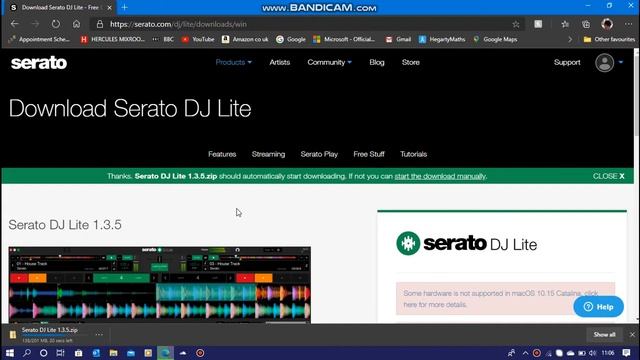The width and height of the screenshot is (640, 360).
Task: Open the volume speaker icon in system tray
Action: pyautogui.click(x=592, y=353)
